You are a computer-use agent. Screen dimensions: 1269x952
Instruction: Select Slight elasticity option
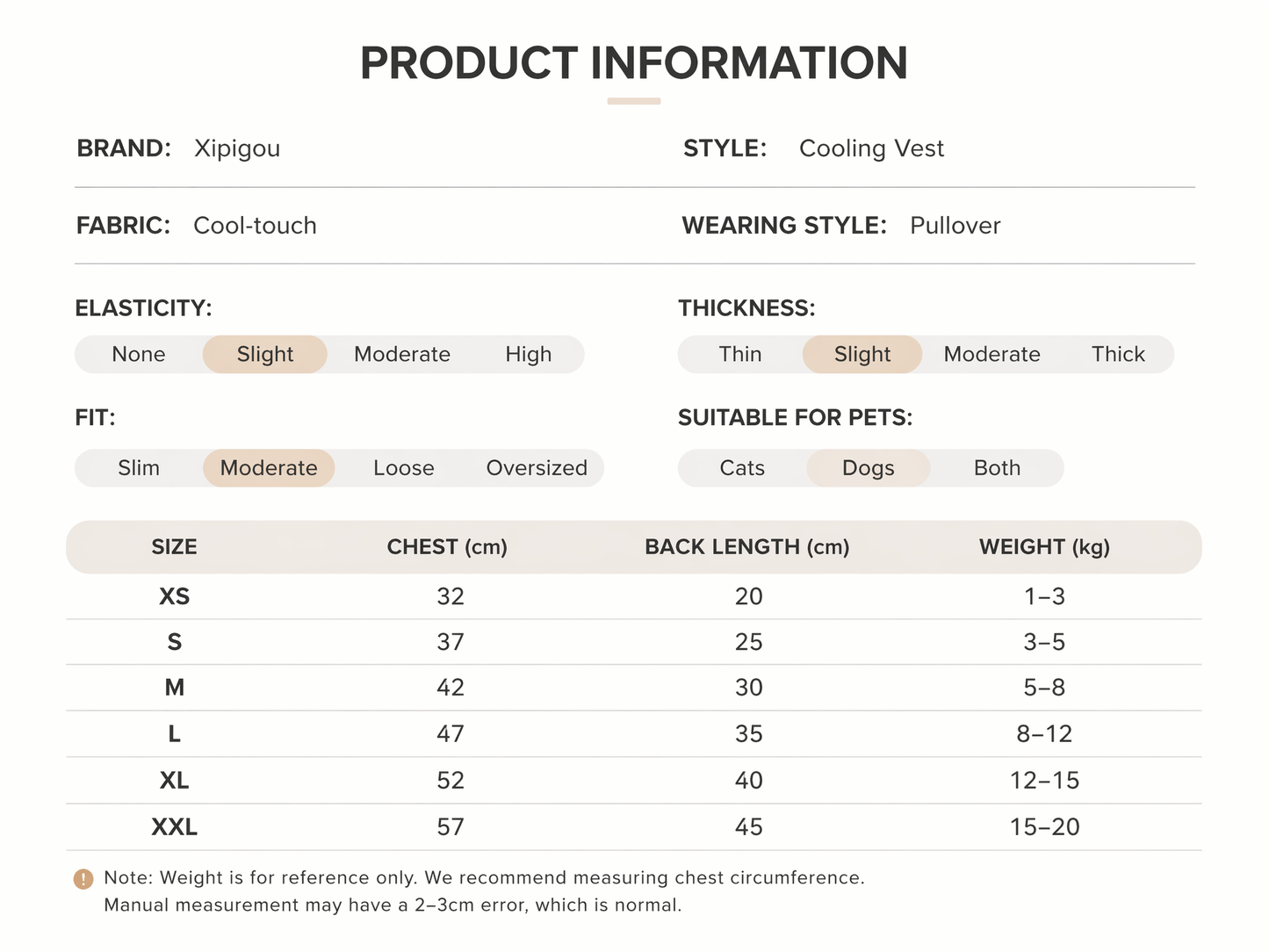pyautogui.click(x=265, y=354)
